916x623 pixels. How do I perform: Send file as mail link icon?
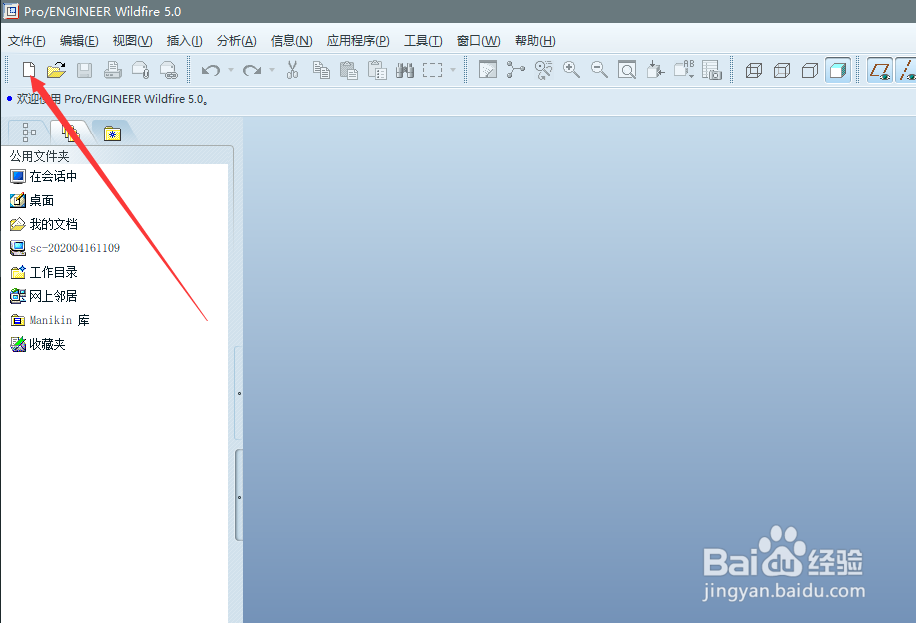[169, 70]
